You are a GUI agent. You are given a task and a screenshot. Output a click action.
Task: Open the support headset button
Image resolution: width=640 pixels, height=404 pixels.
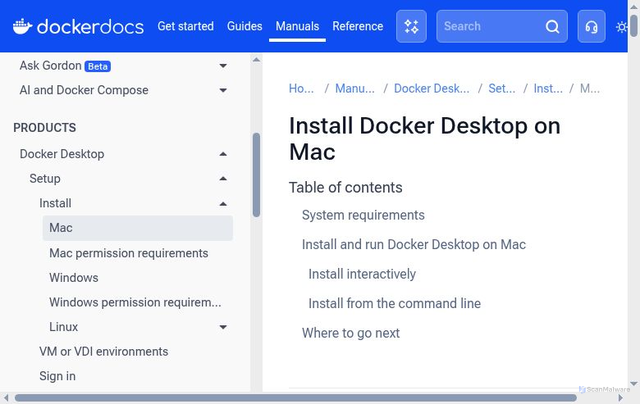(591, 27)
